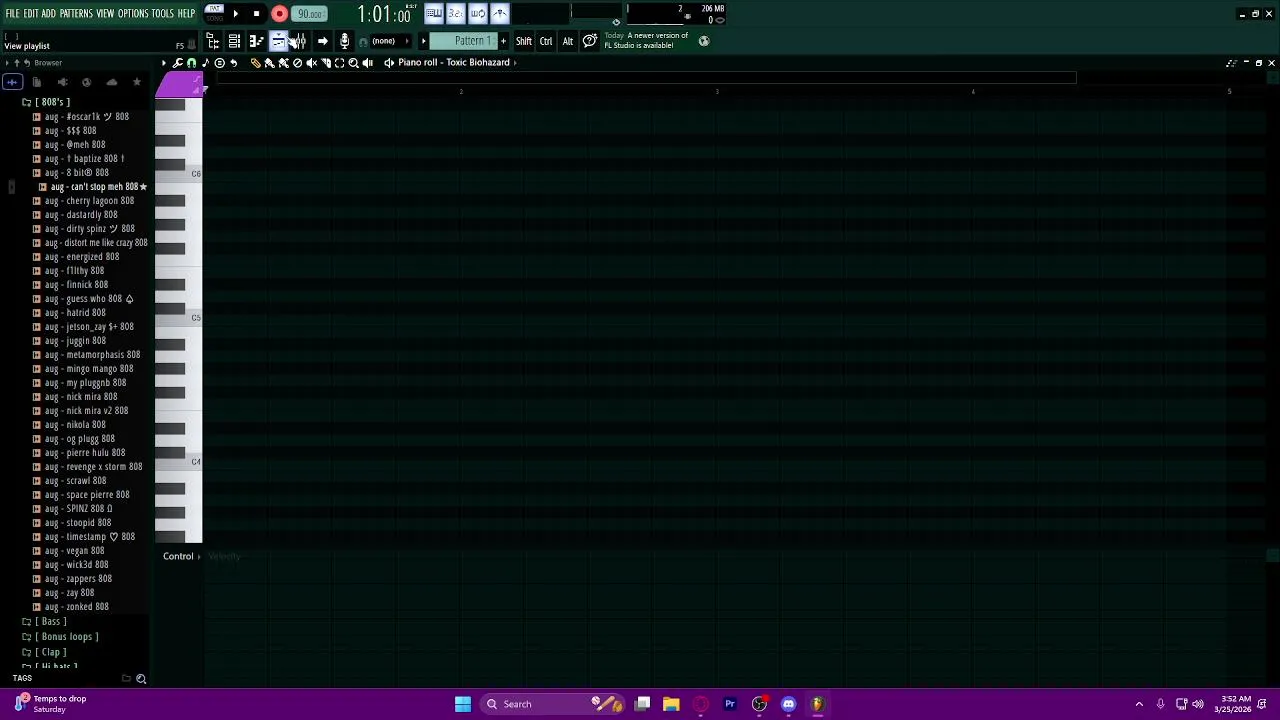Screen dimensions: 1280x720
Task: Click the stop button
Action: tap(256, 13)
